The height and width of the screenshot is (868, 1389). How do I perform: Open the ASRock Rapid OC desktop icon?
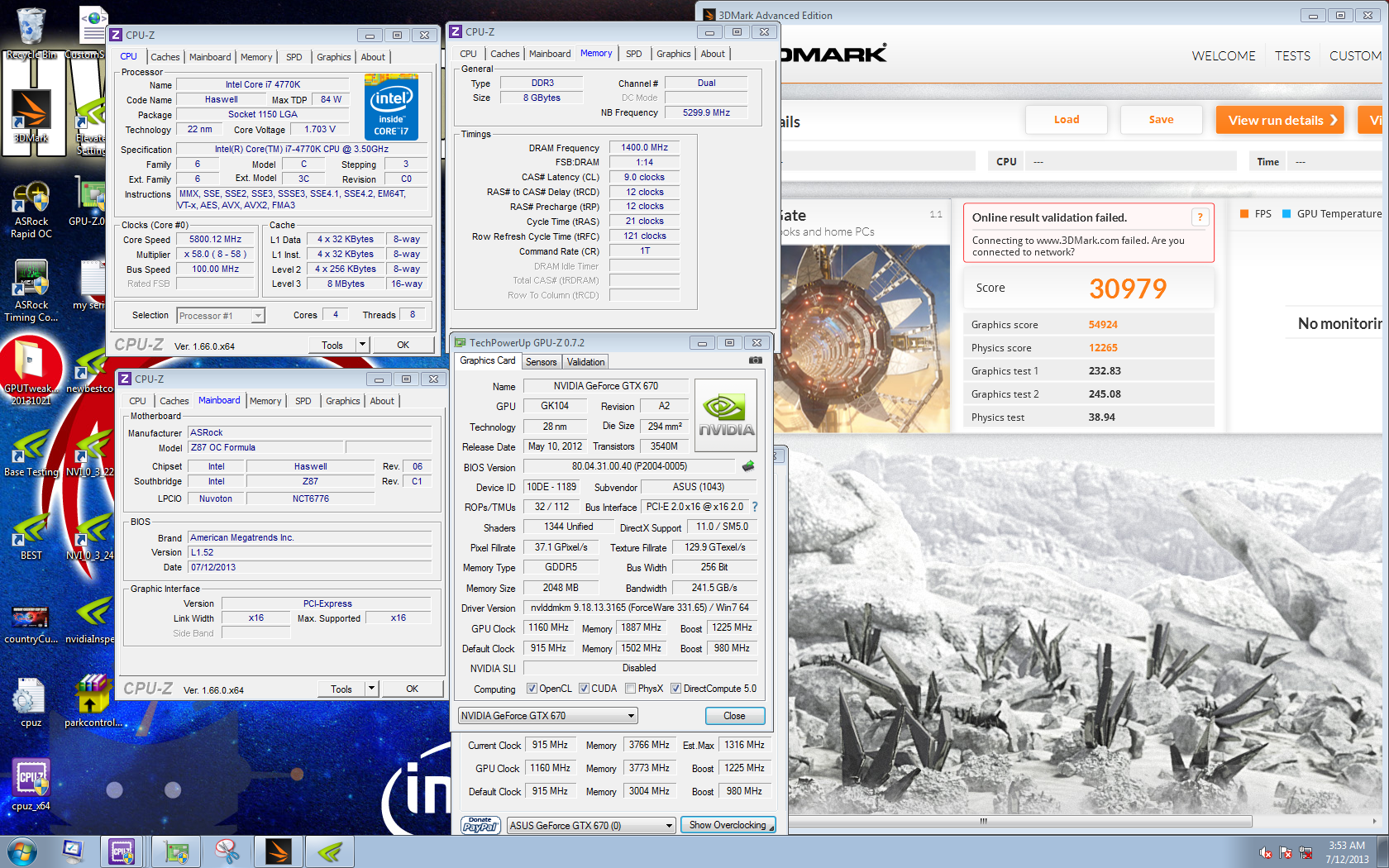pos(31,211)
